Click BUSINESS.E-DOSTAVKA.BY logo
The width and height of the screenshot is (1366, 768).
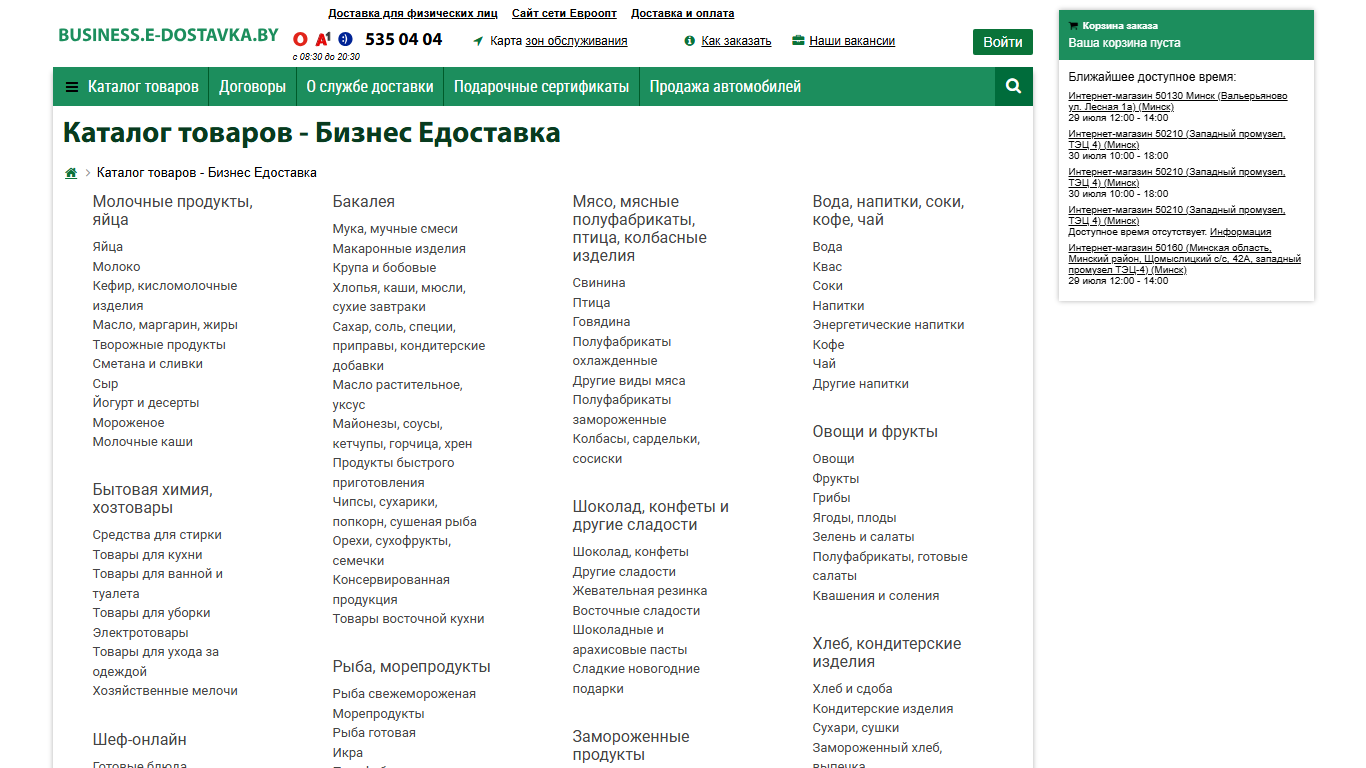click(168, 35)
